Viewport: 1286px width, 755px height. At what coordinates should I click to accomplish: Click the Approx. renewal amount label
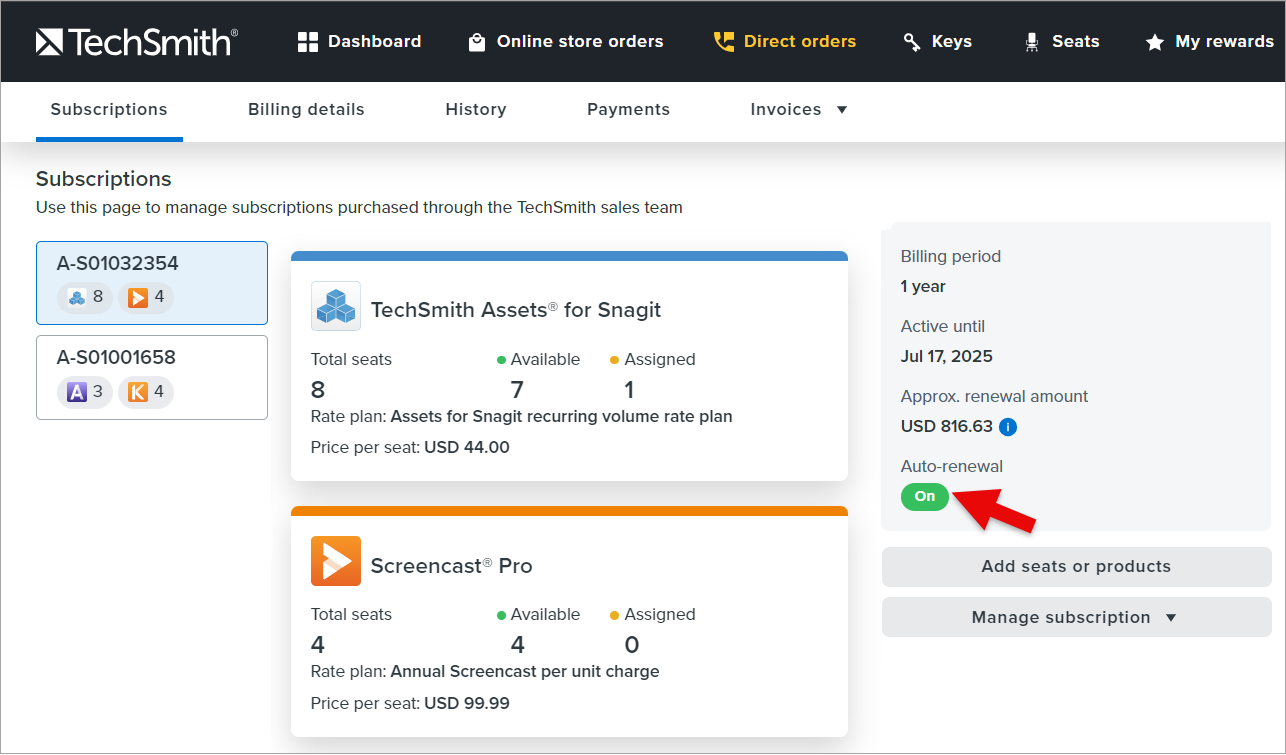(995, 397)
